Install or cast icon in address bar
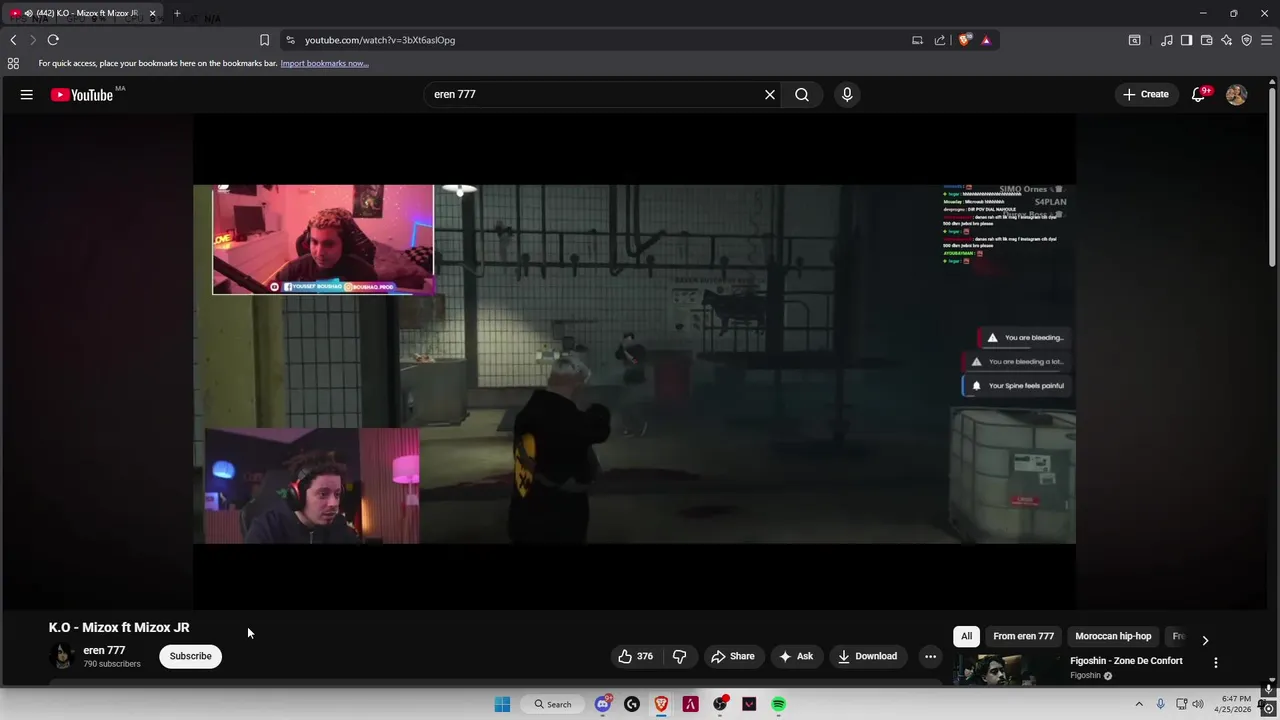 (x=917, y=40)
